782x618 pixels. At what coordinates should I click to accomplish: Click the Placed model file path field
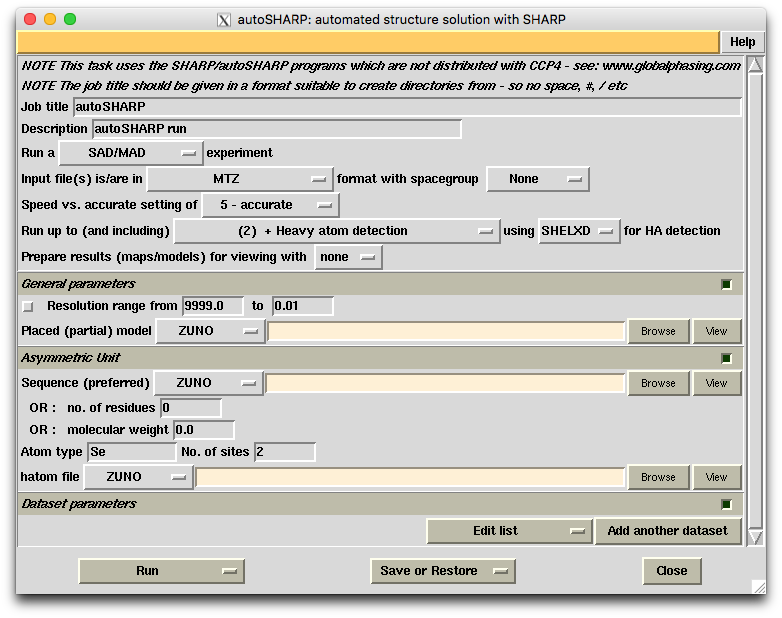coord(446,331)
